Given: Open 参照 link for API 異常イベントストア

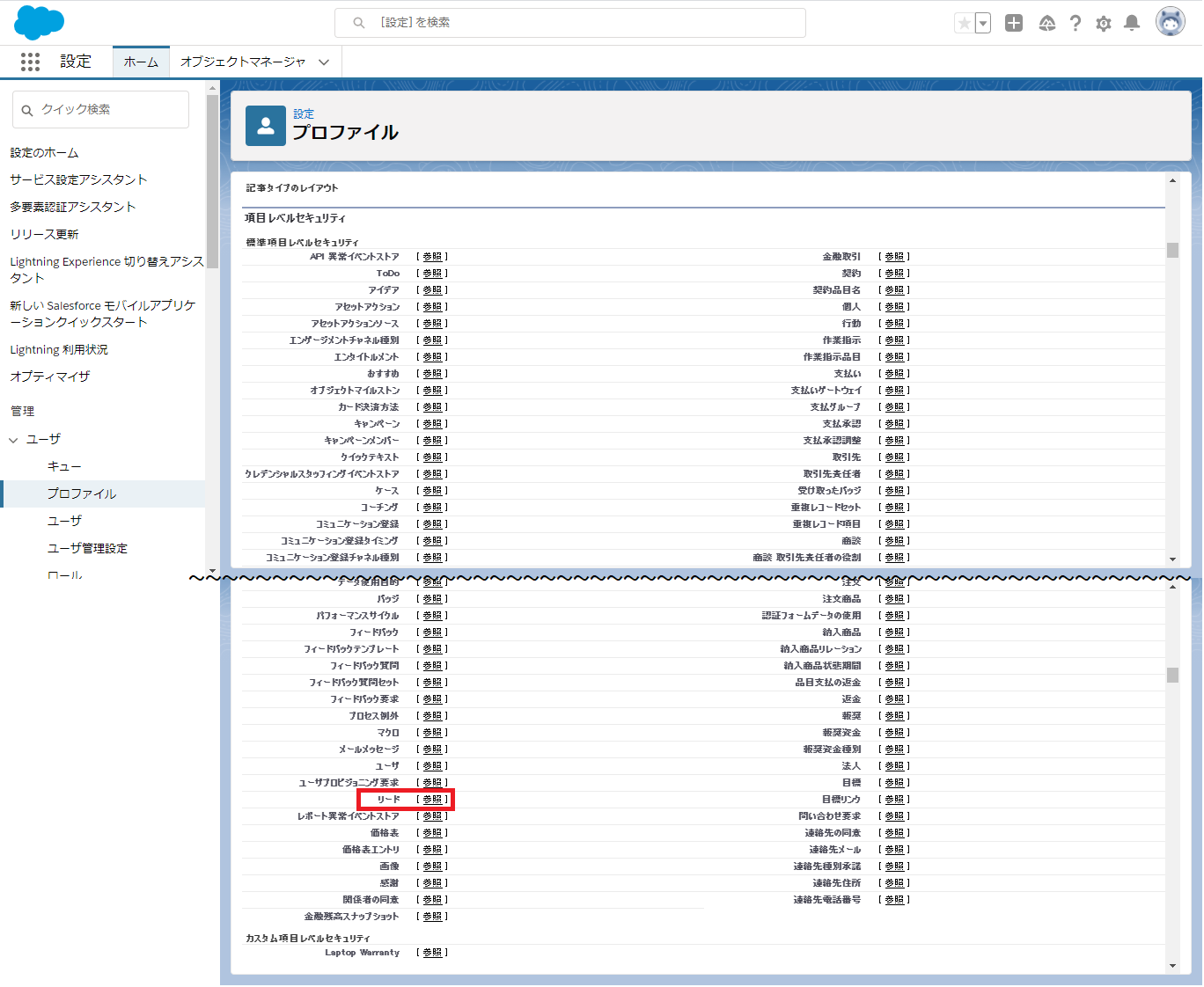Looking at the screenshot, I should click(x=432, y=257).
